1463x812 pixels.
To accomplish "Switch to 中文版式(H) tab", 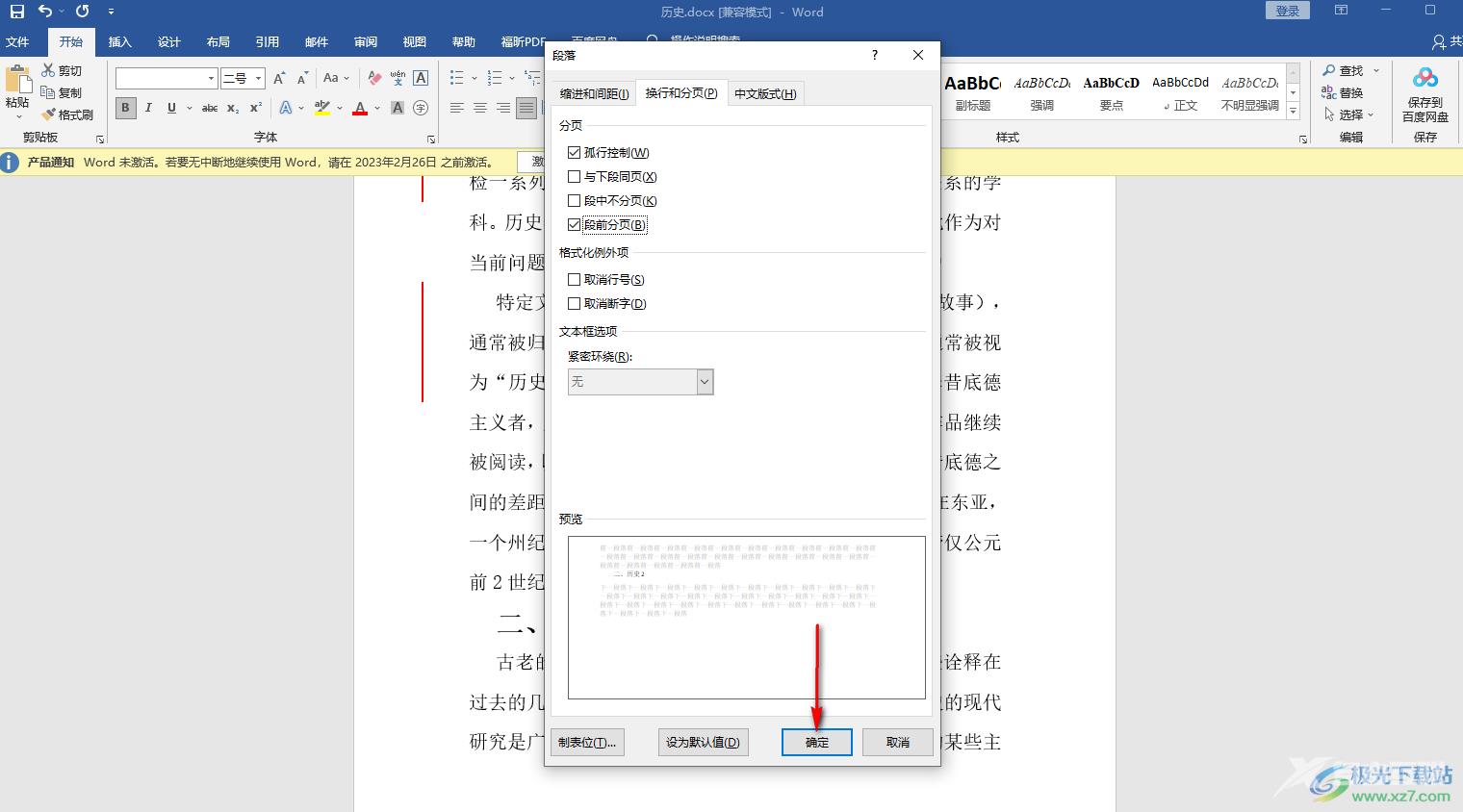I will click(x=765, y=93).
